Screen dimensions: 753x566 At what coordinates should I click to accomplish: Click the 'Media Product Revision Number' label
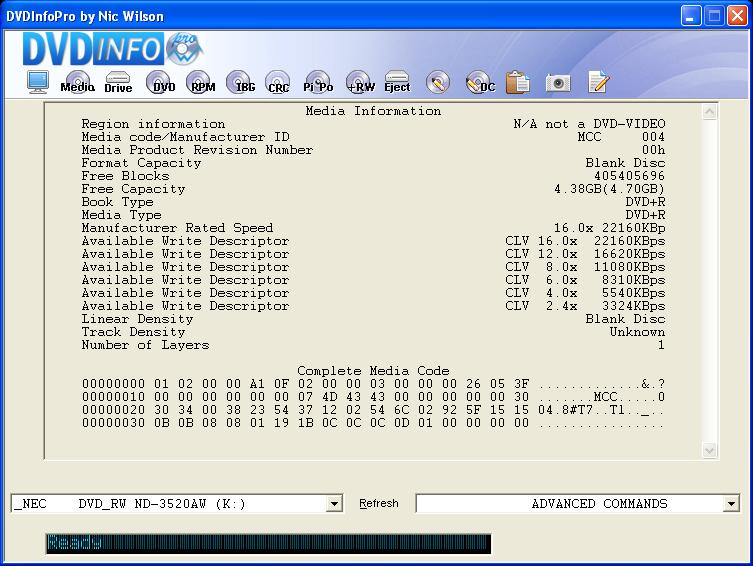pyautogui.click(x=197, y=150)
